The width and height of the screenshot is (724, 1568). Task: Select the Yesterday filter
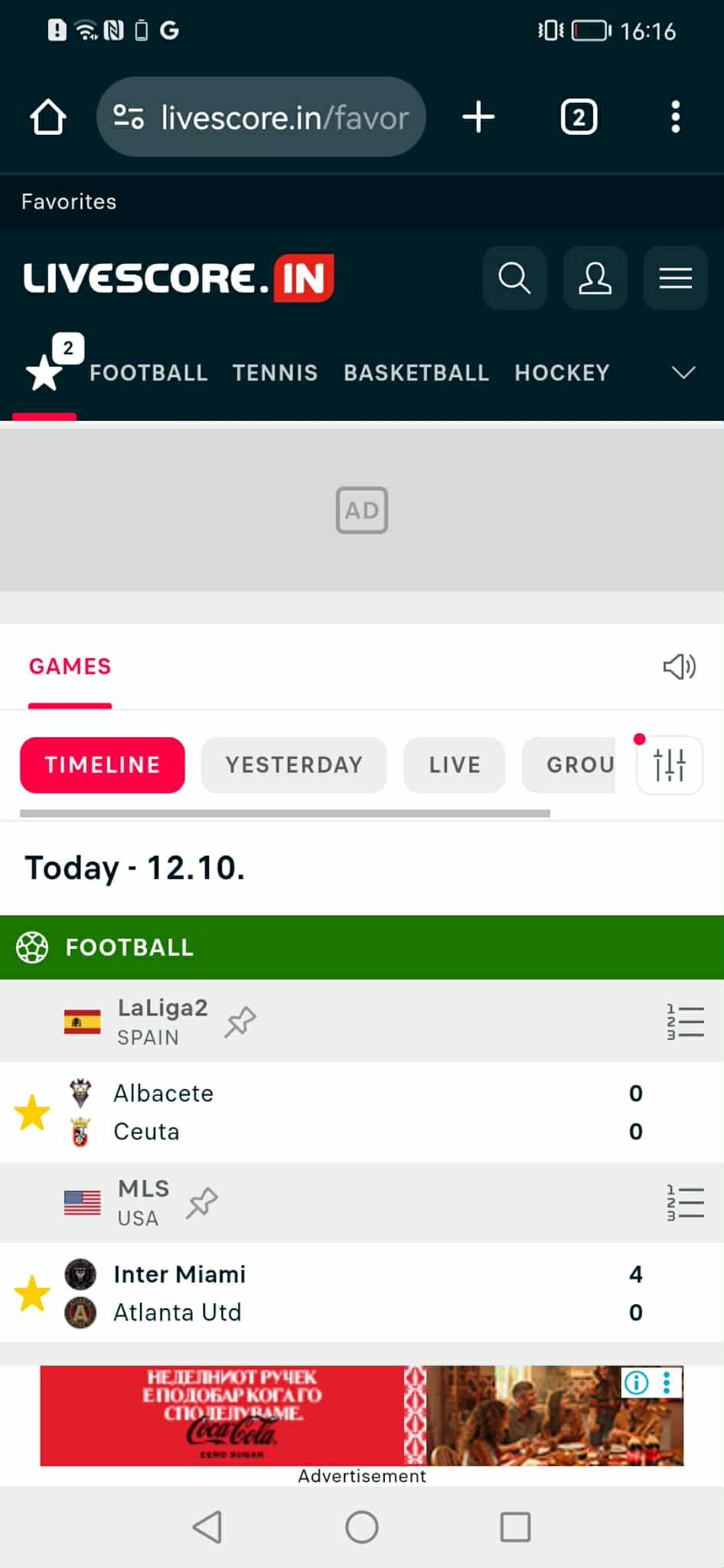tap(294, 764)
